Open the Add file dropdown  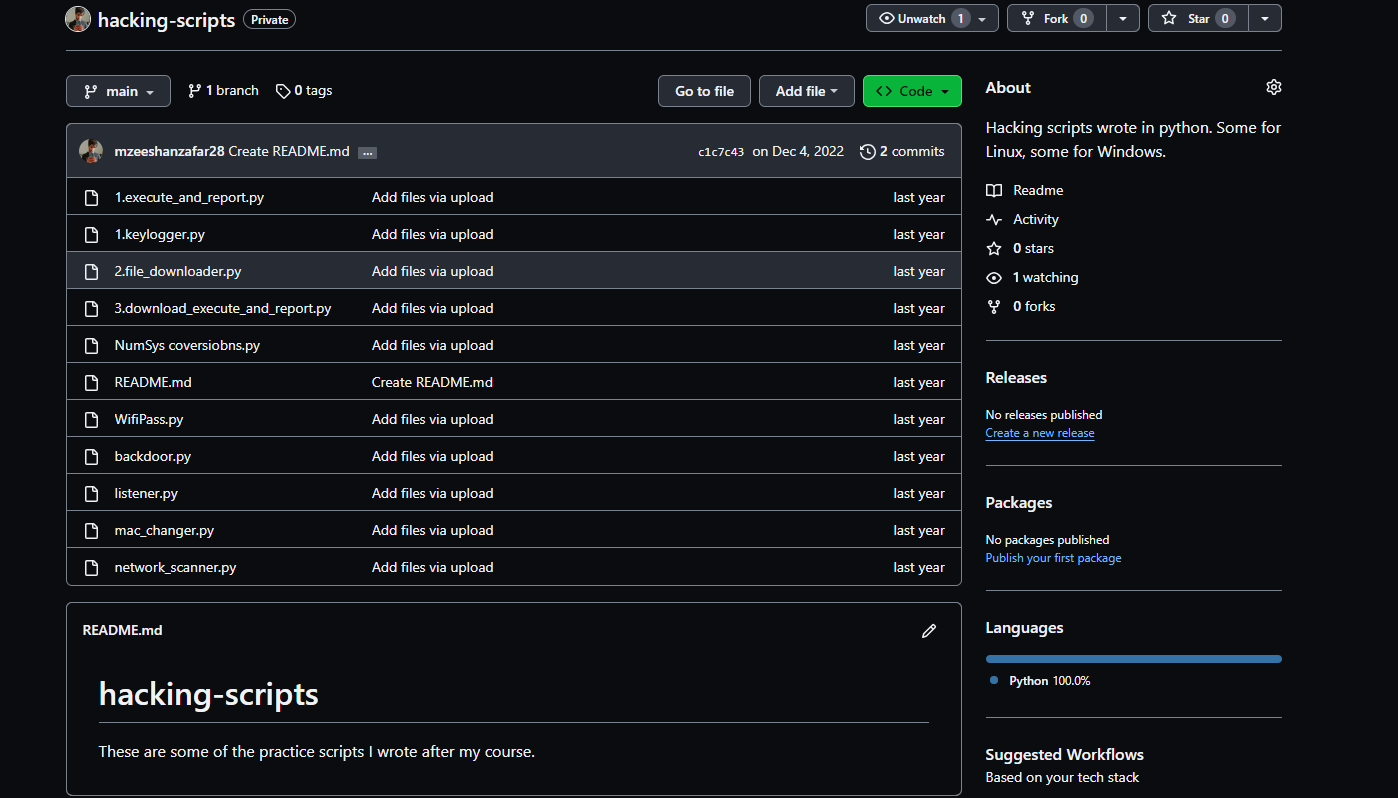807,91
